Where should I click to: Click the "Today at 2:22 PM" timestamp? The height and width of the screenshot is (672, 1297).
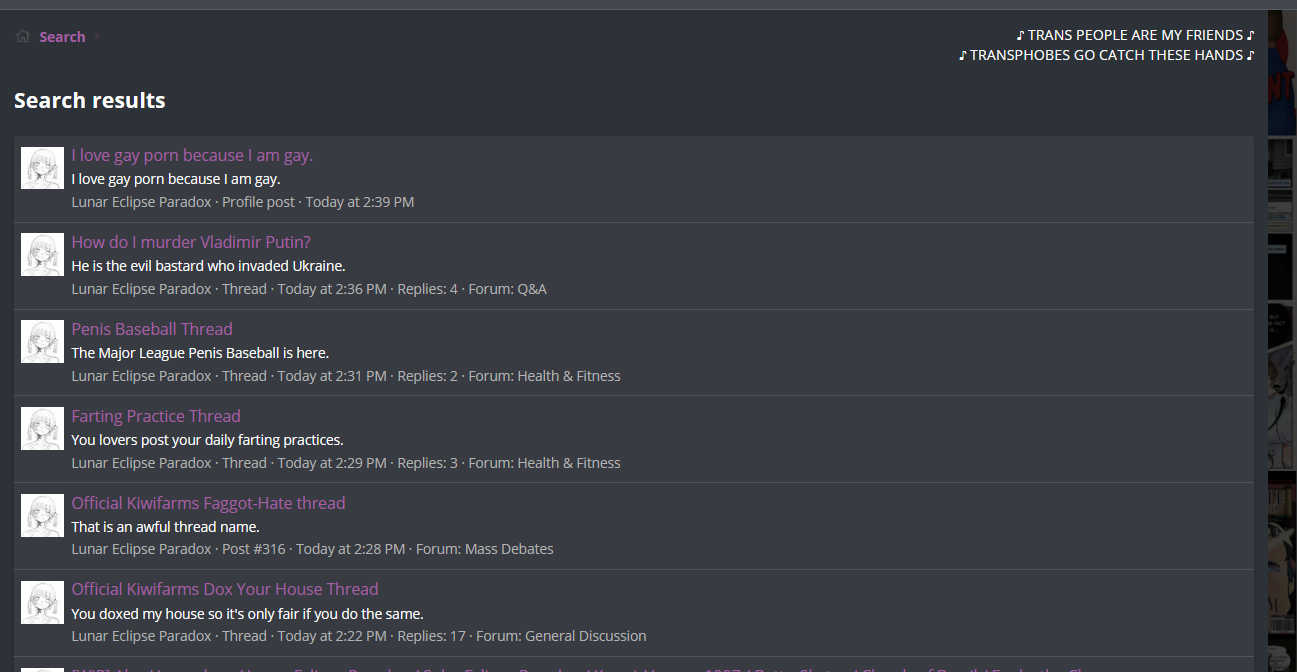332,636
